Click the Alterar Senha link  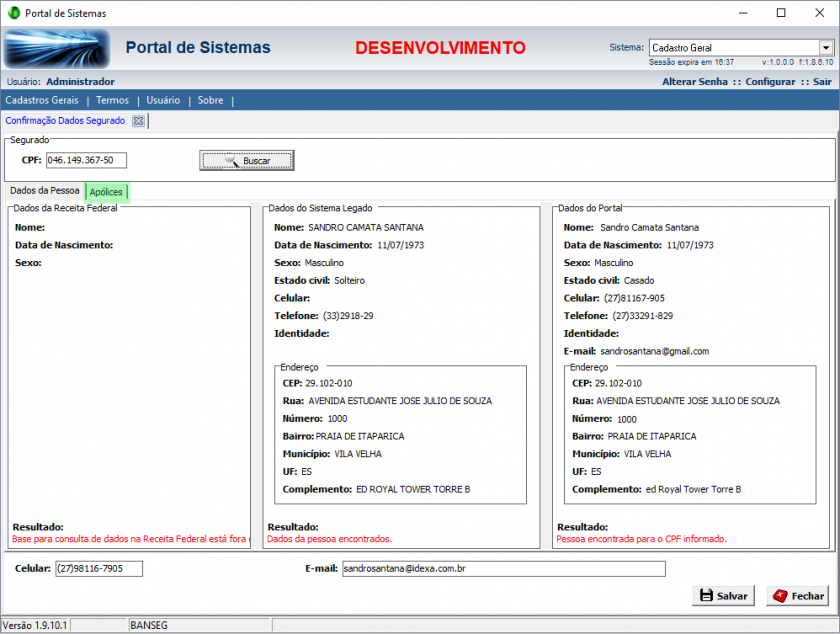pyautogui.click(x=694, y=82)
